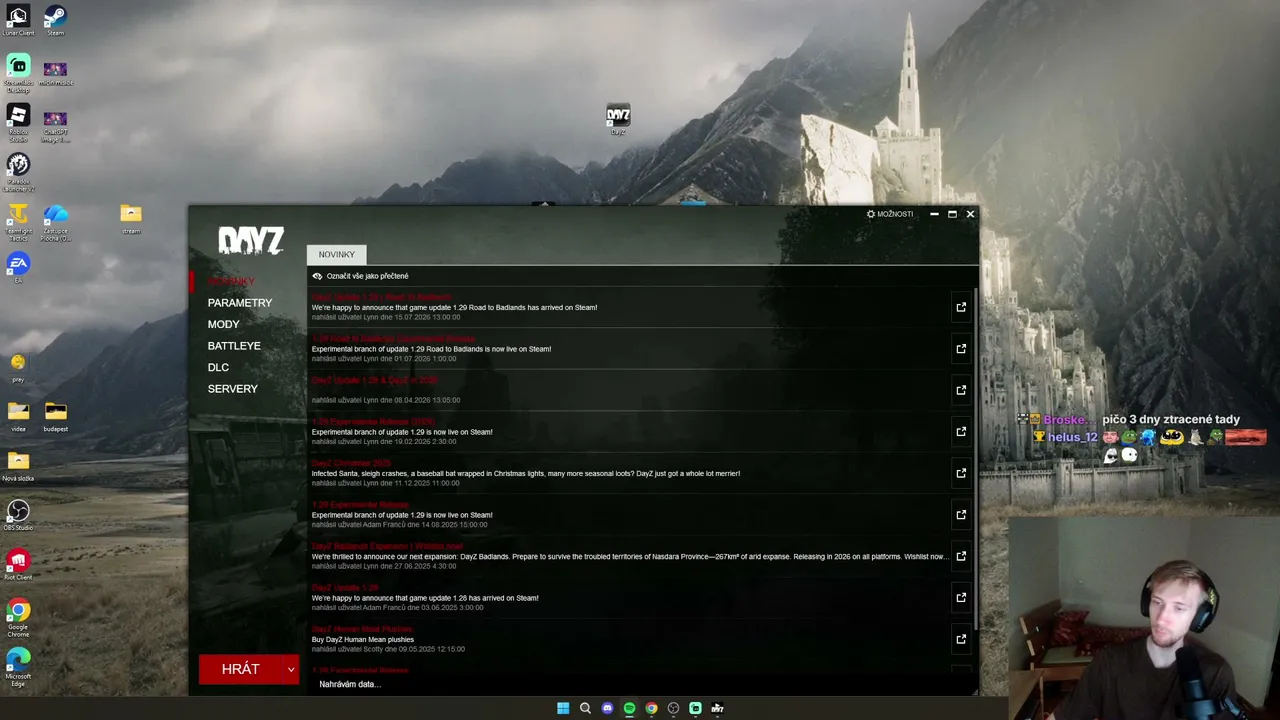The height and width of the screenshot is (720, 1280).
Task: Select the 'Buy DayZ Human Mean plushies' text
Action: 362,640
